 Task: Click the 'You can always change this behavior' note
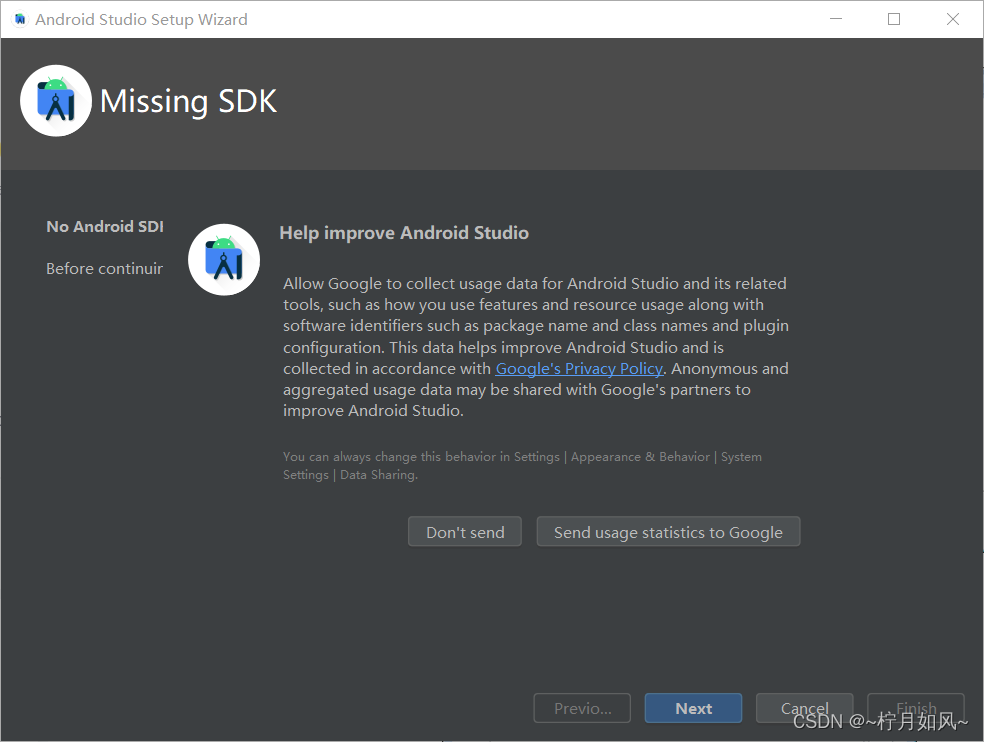(522, 466)
